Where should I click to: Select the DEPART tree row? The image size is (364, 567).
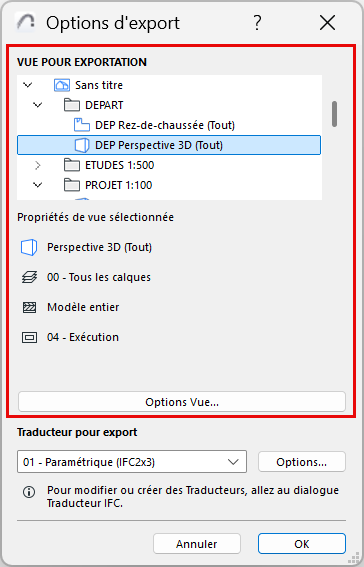click(x=169, y=105)
